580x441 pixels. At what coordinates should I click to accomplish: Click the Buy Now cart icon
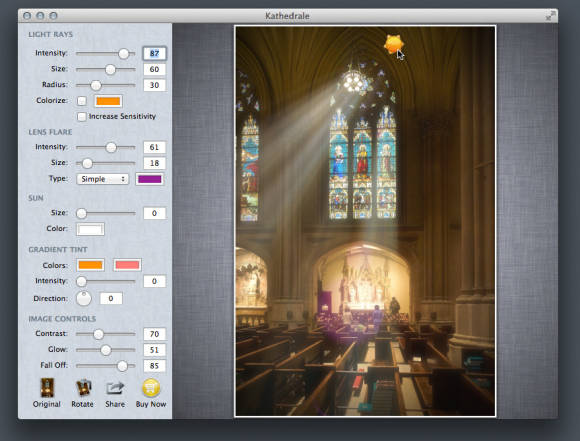151,388
